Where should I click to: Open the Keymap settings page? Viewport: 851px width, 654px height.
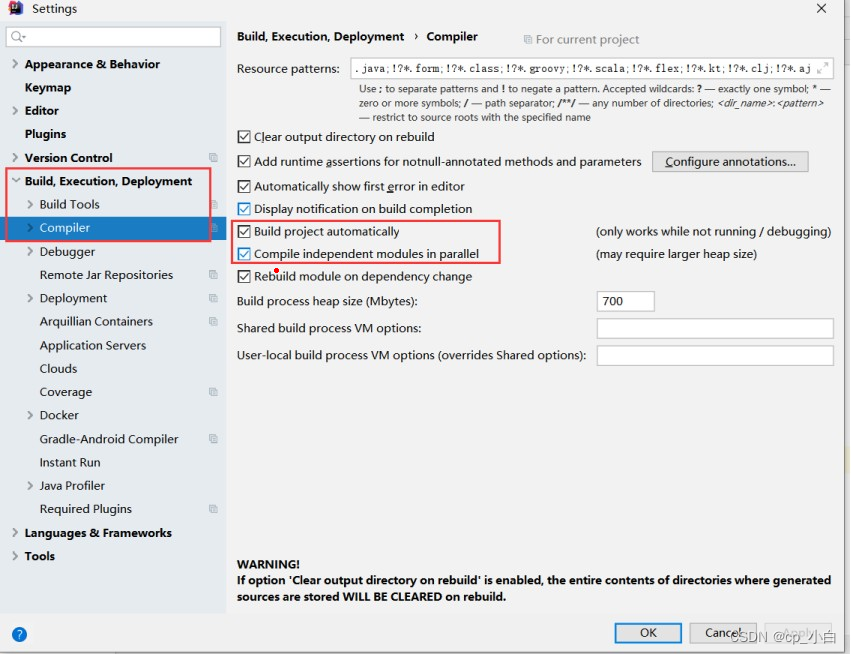tap(48, 87)
